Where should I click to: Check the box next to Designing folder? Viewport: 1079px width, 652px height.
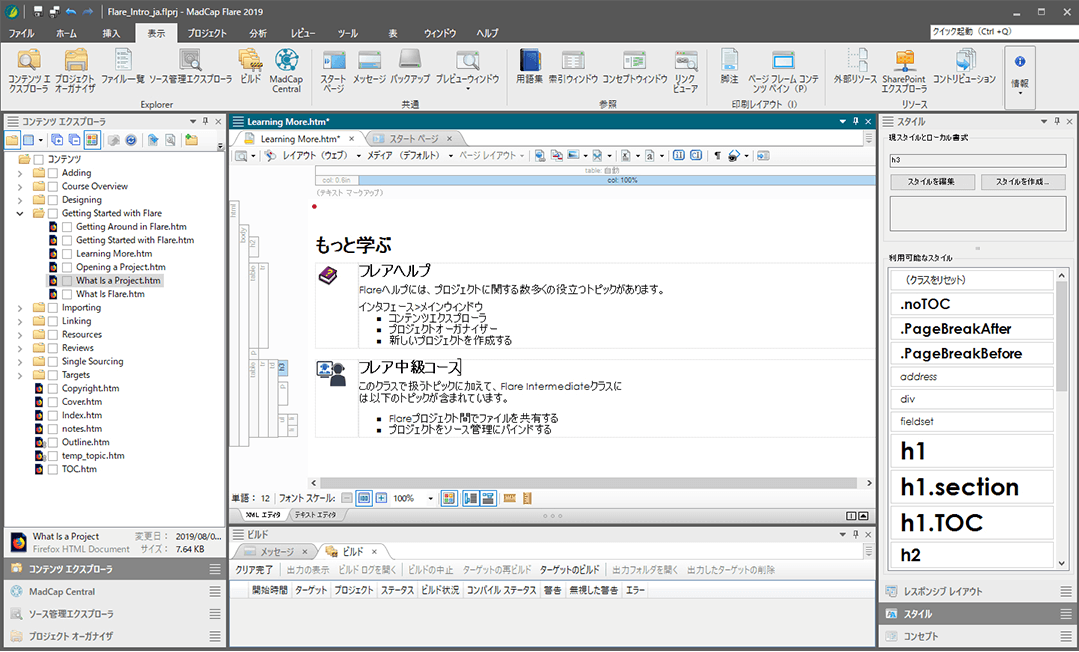coord(53,200)
